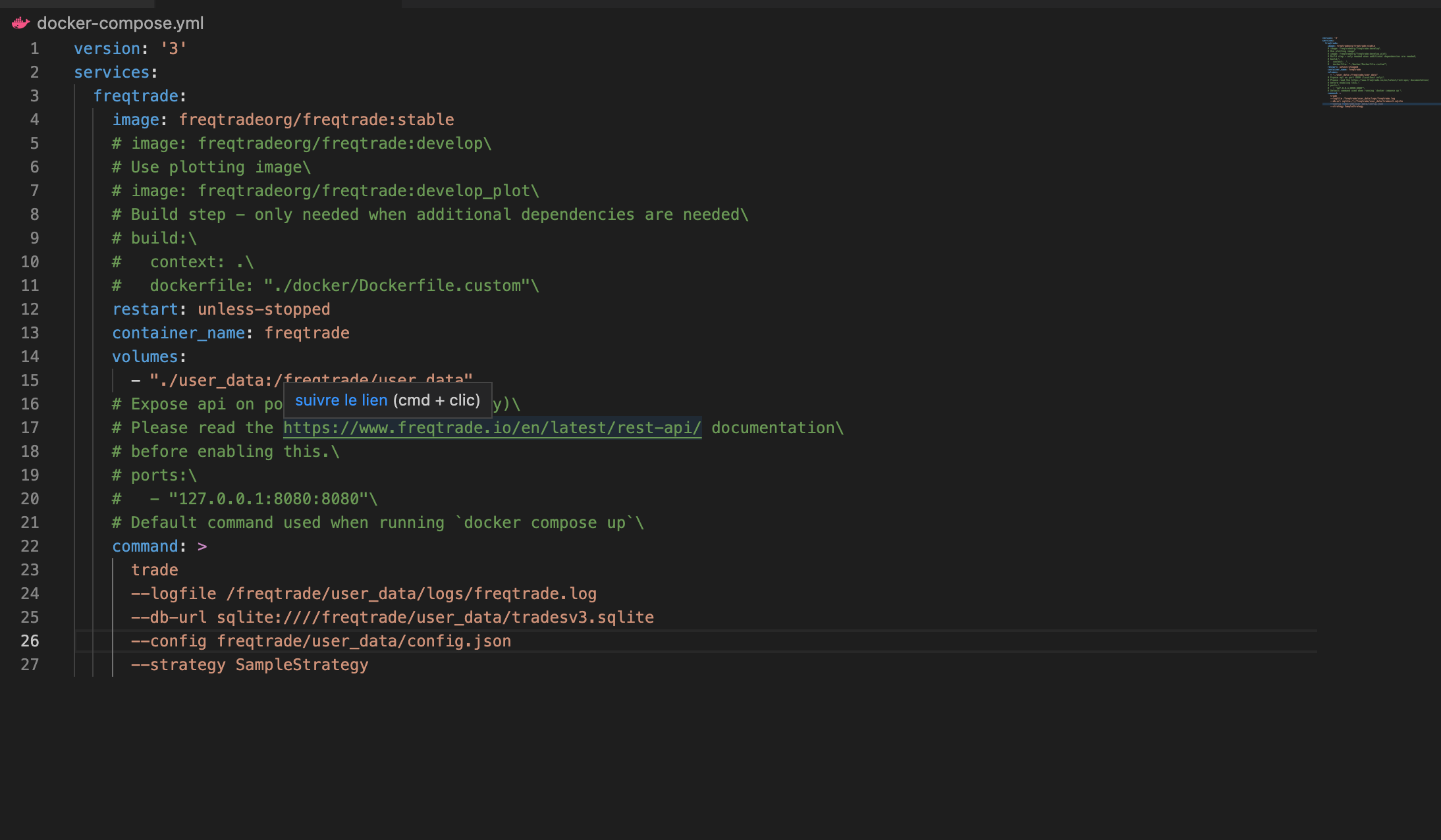Select the freqtrade service name

pyautogui.click(x=136, y=95)
